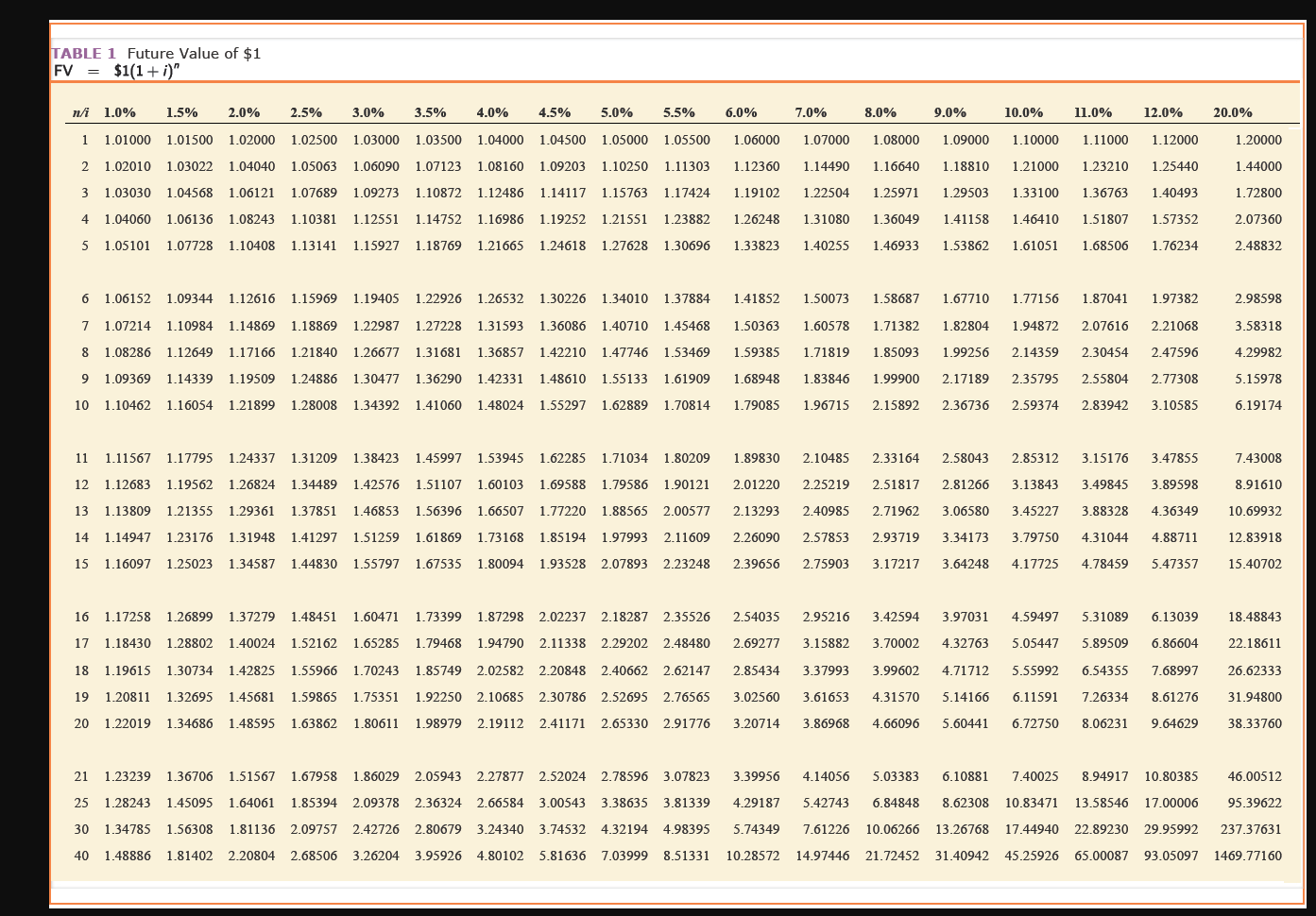Select the 5.5% column header
1316x916 pixels.
(679, 112)
